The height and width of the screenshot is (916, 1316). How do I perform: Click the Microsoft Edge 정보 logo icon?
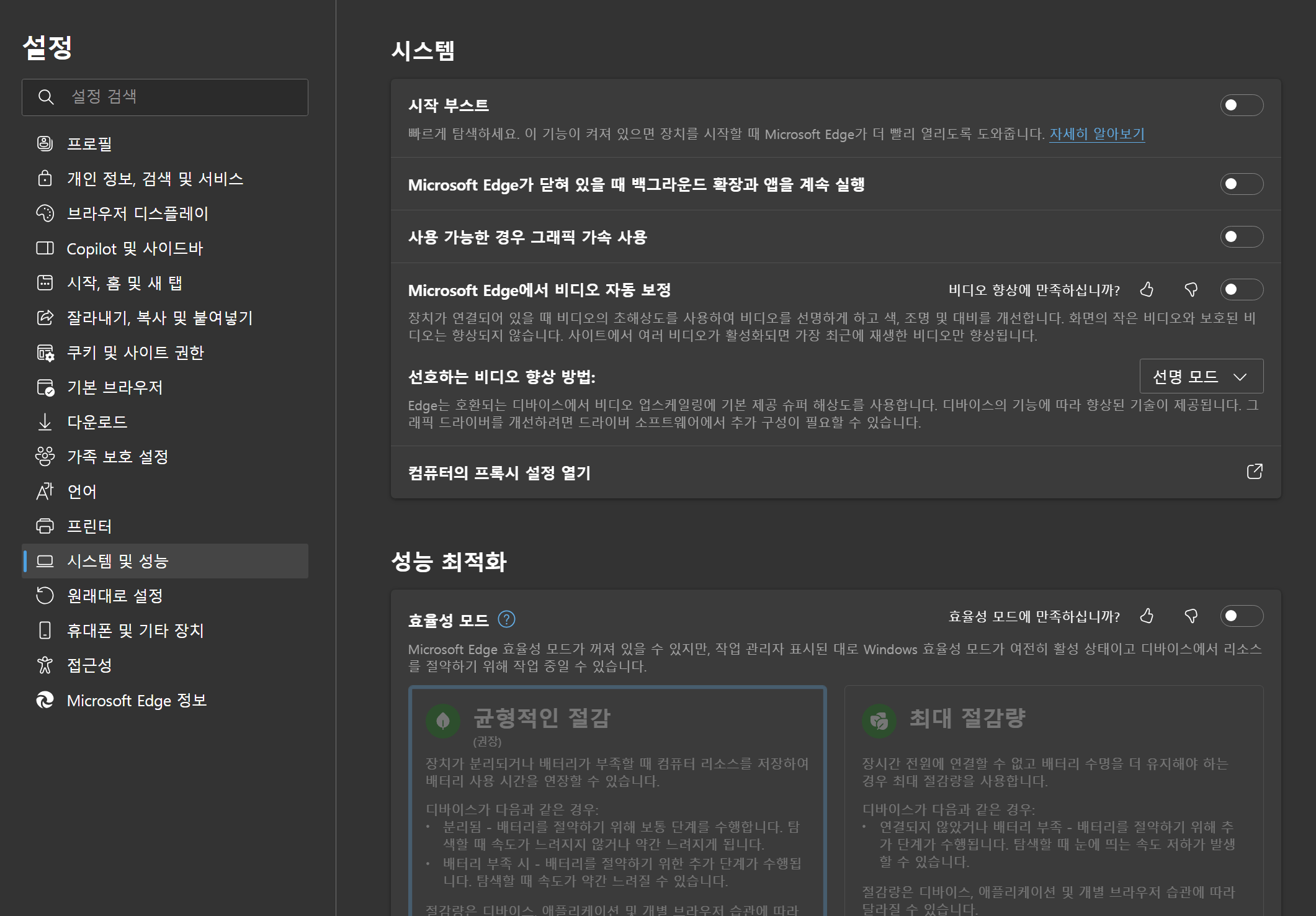click(45, 700)
